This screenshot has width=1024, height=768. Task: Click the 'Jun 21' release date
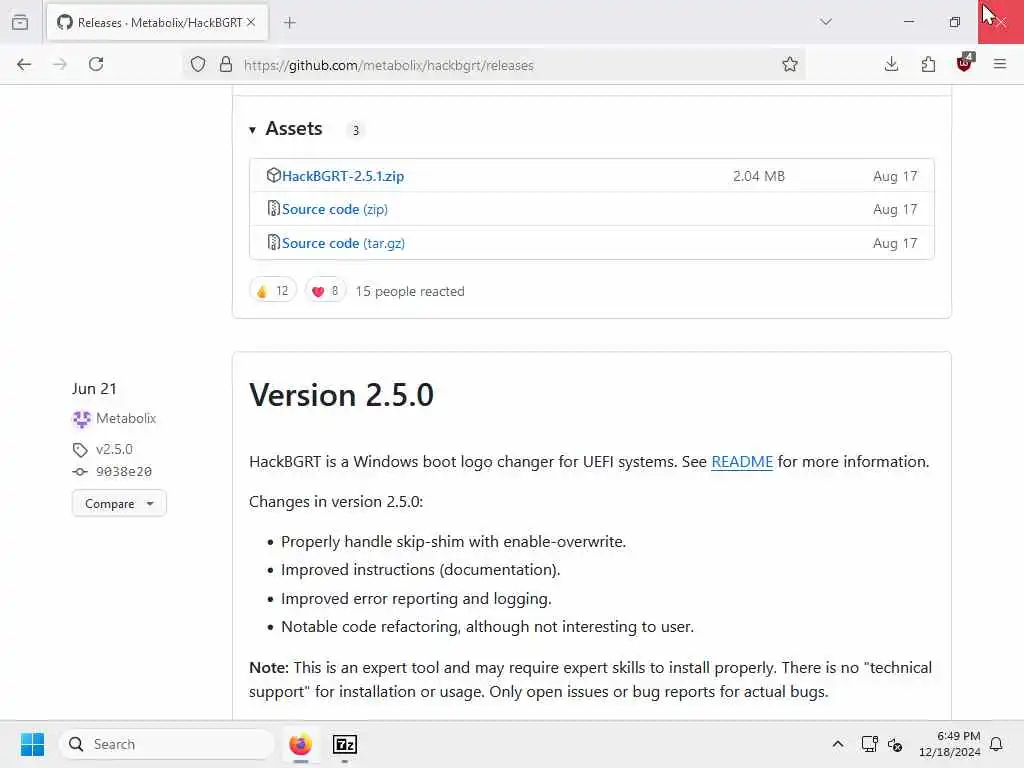pyautogui.click(x=94, y=389)
